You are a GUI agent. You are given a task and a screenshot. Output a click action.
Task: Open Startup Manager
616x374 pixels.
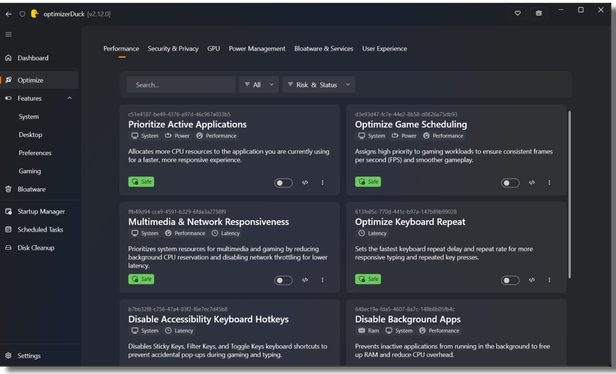point(39,211)
